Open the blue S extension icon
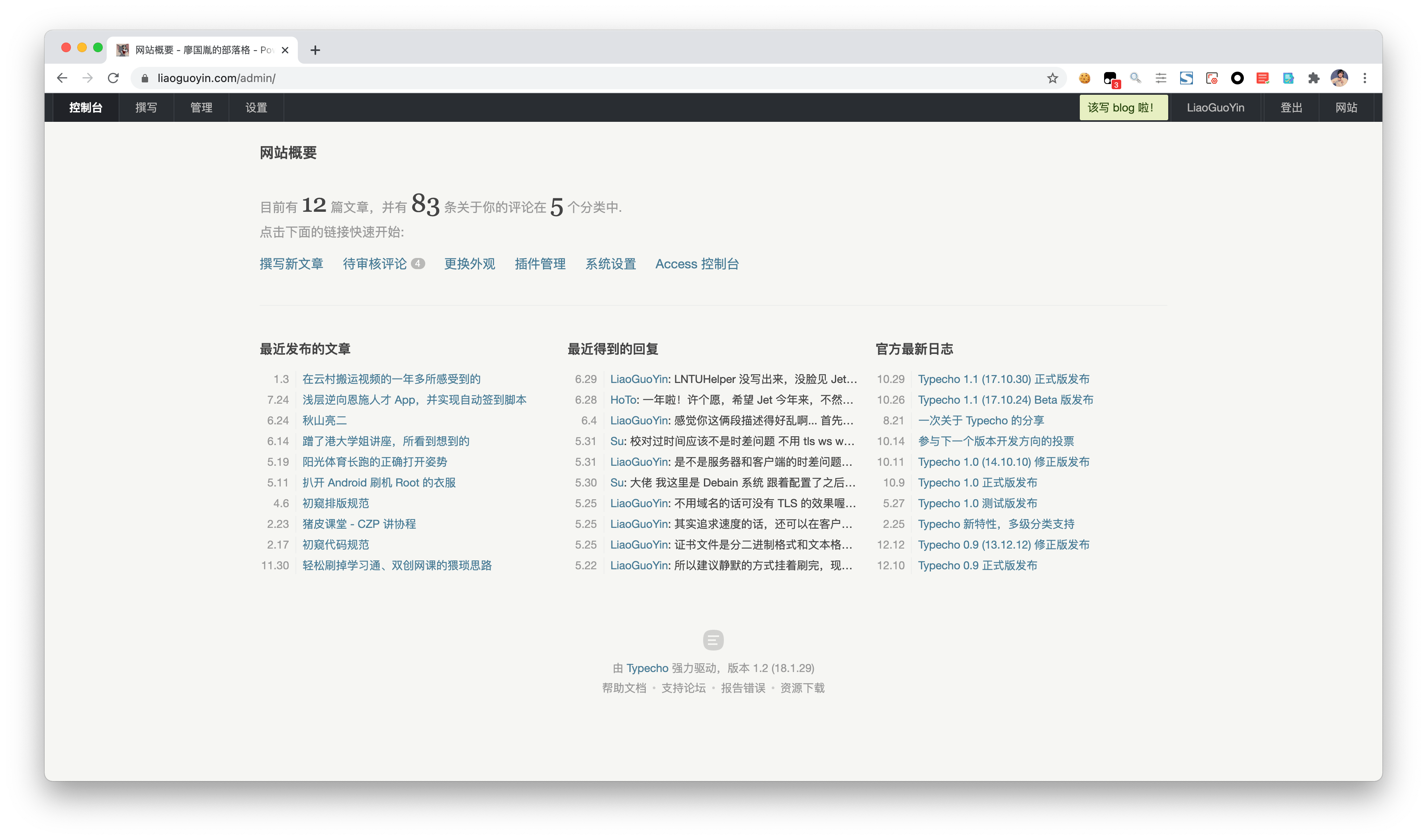 coord(1187,78)
